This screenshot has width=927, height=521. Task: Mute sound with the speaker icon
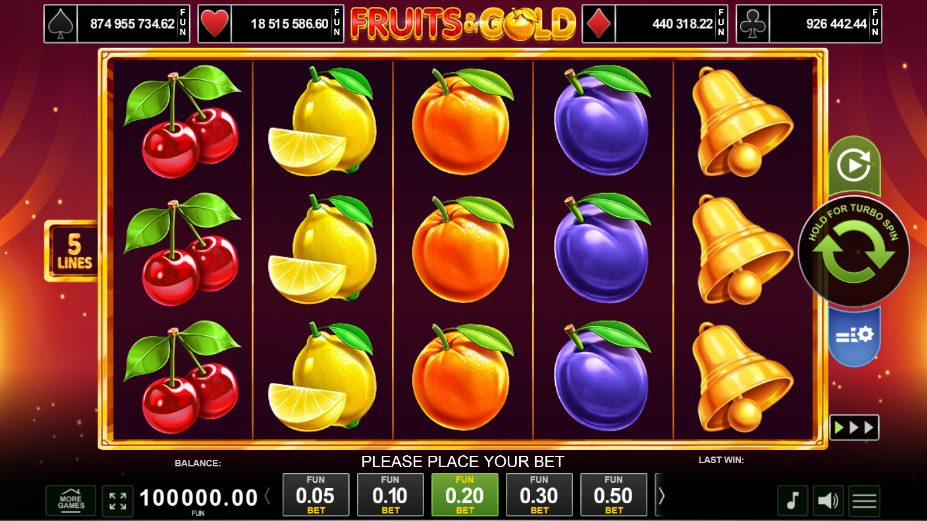pyautogui.click(x=828, y=500)
